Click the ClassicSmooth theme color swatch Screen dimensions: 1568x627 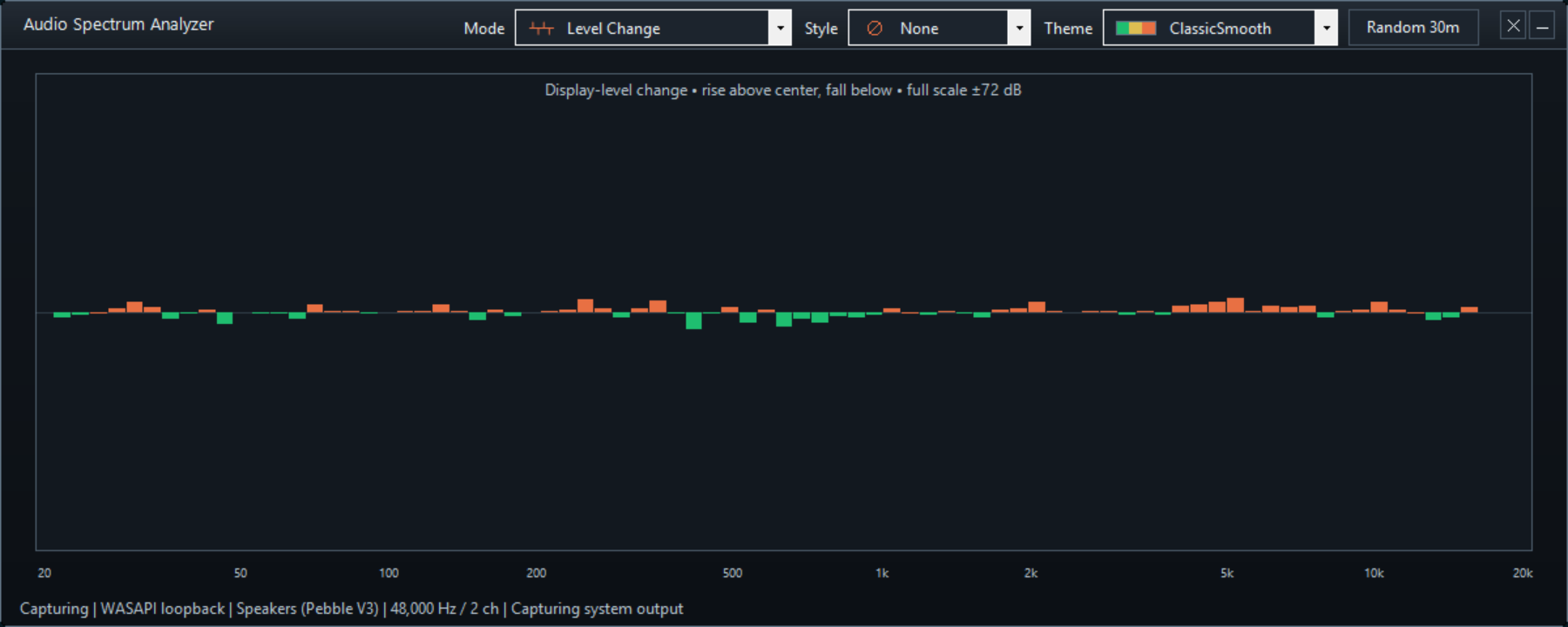point(1136,28)
